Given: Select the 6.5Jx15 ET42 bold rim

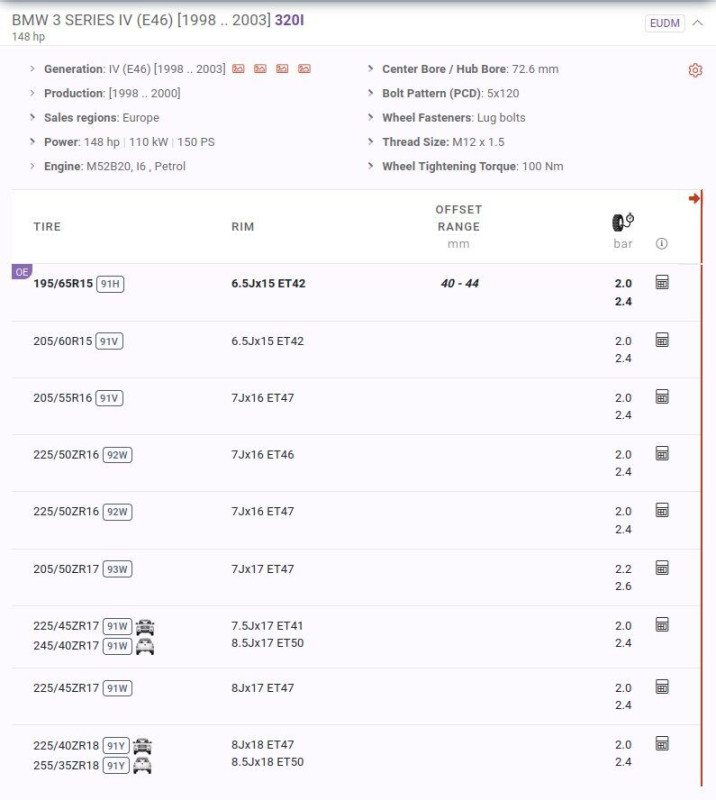Looking at the screenshot, I should (x=268, y=283).
